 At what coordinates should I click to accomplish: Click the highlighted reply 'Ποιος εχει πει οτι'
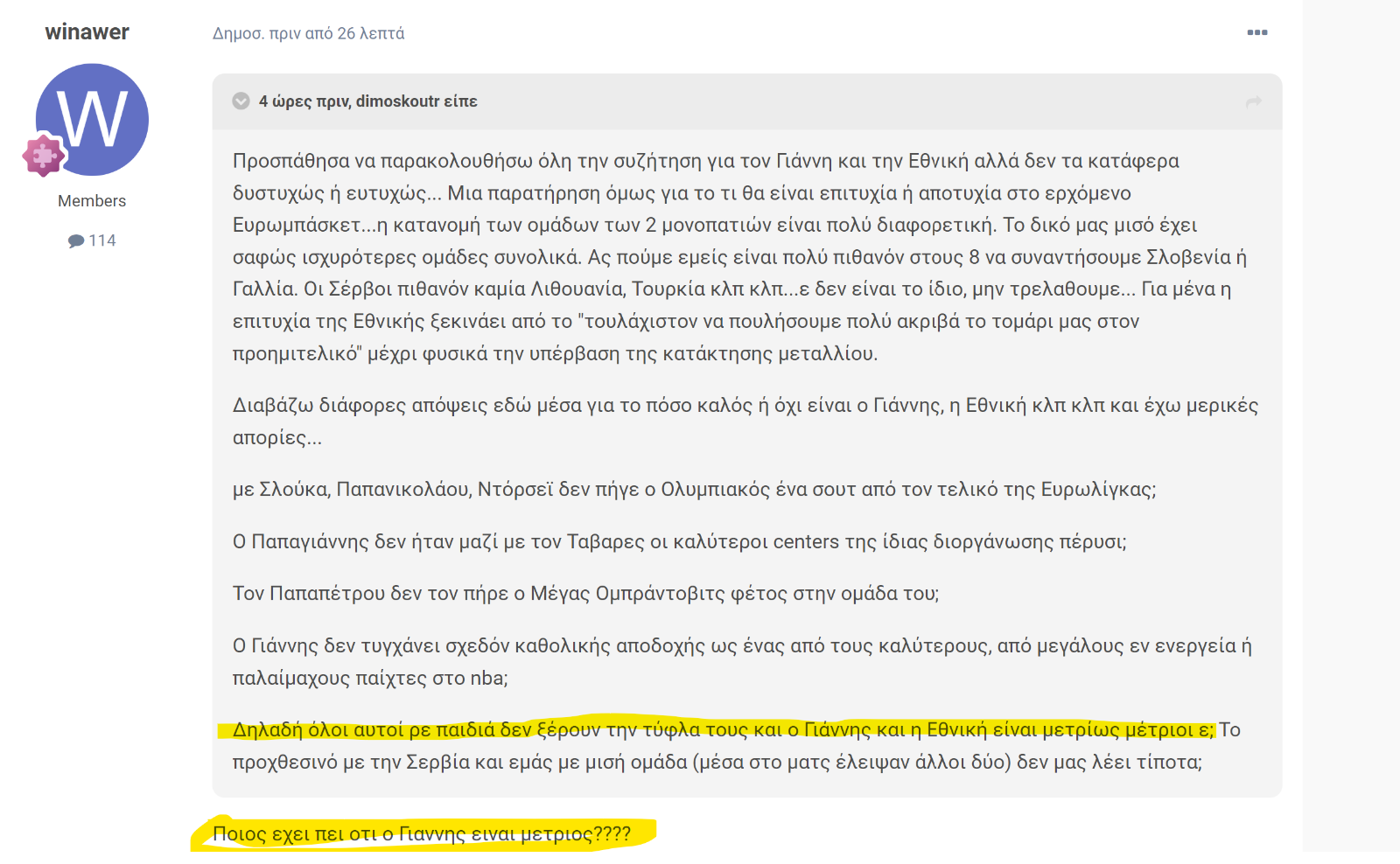point(422,833)
